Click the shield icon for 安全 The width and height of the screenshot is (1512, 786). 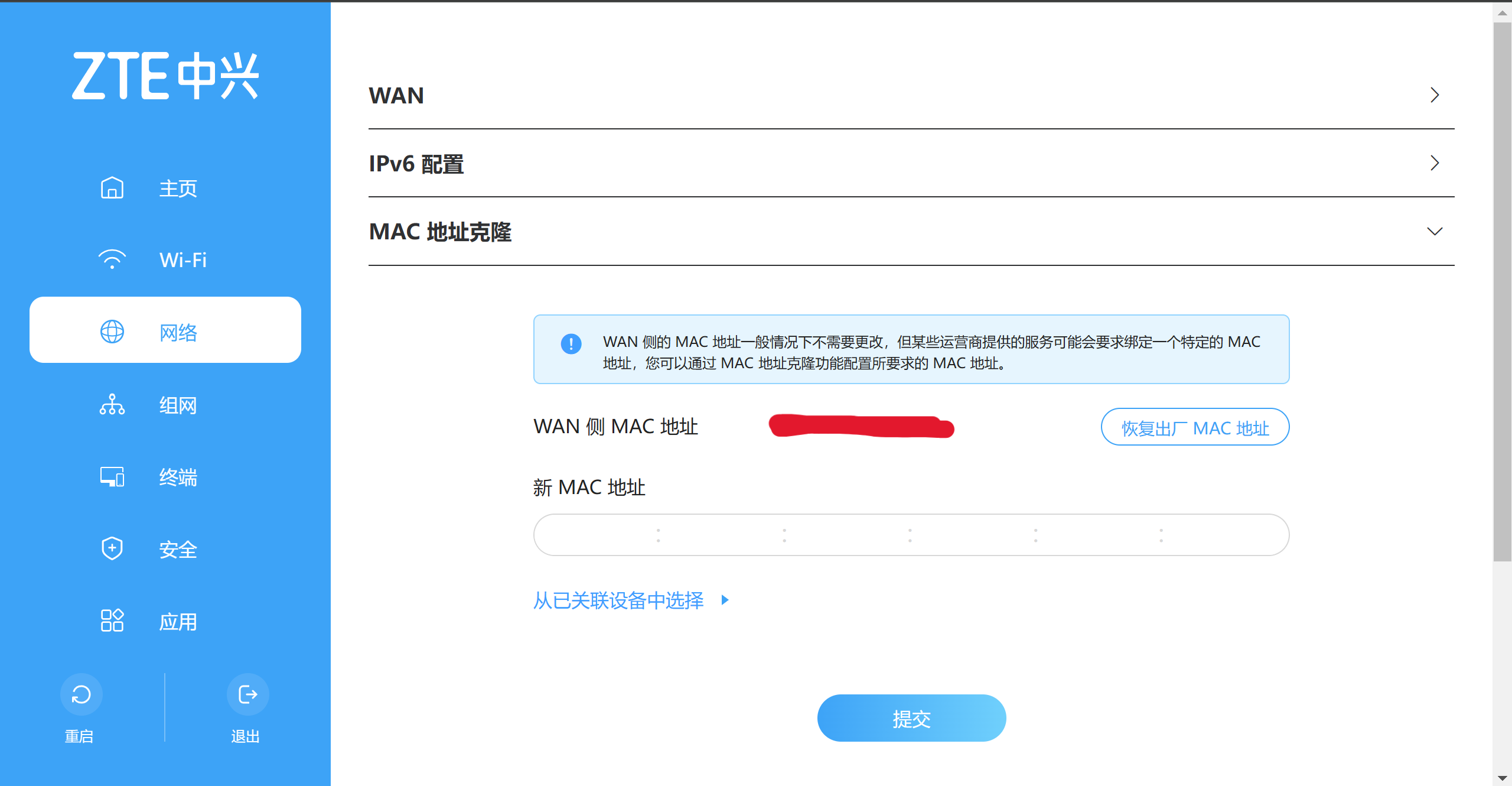point(112,548)
